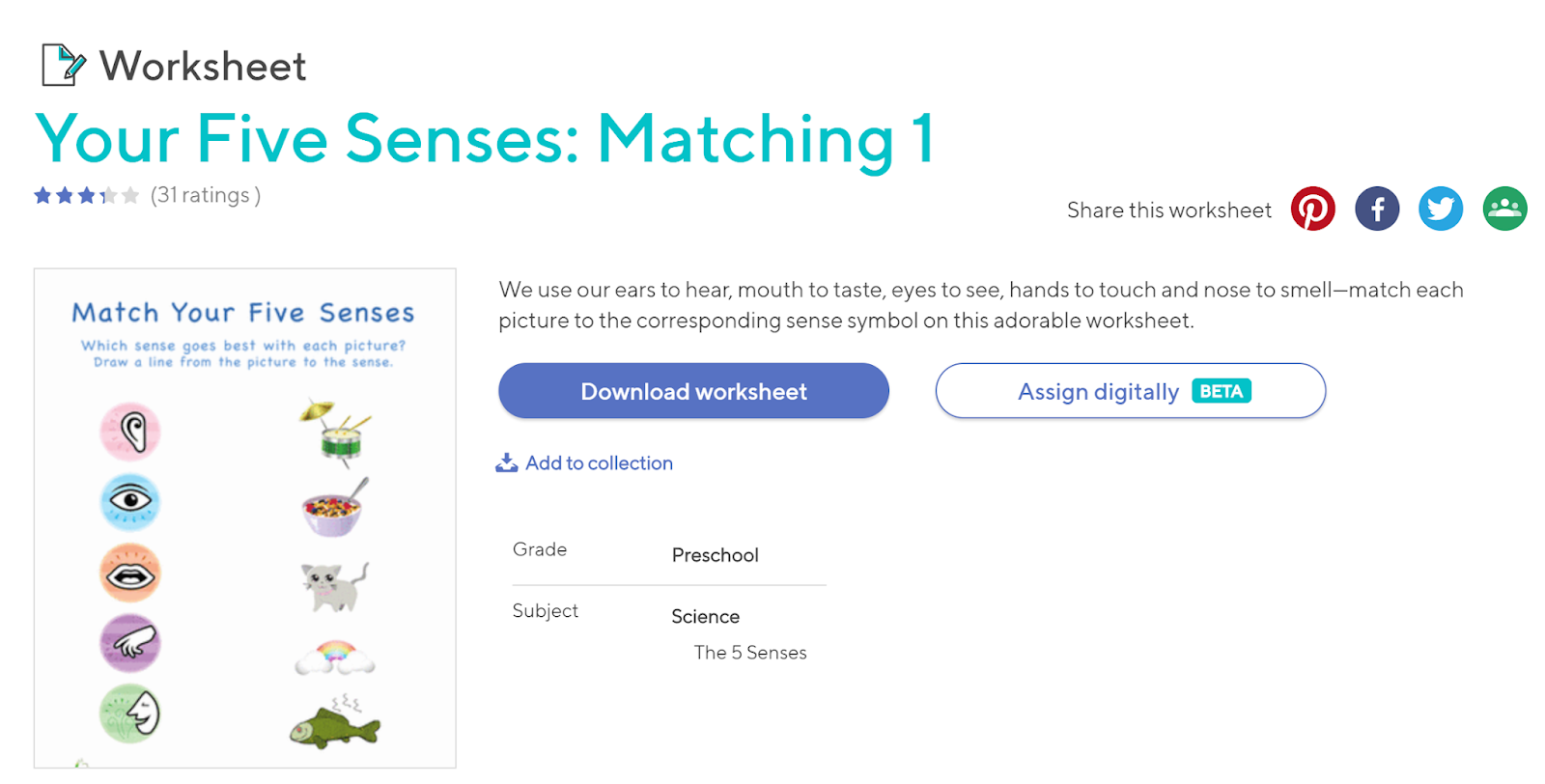
Task: Open the worksheet preview thumbnail
Action: (x=244, y=518)
